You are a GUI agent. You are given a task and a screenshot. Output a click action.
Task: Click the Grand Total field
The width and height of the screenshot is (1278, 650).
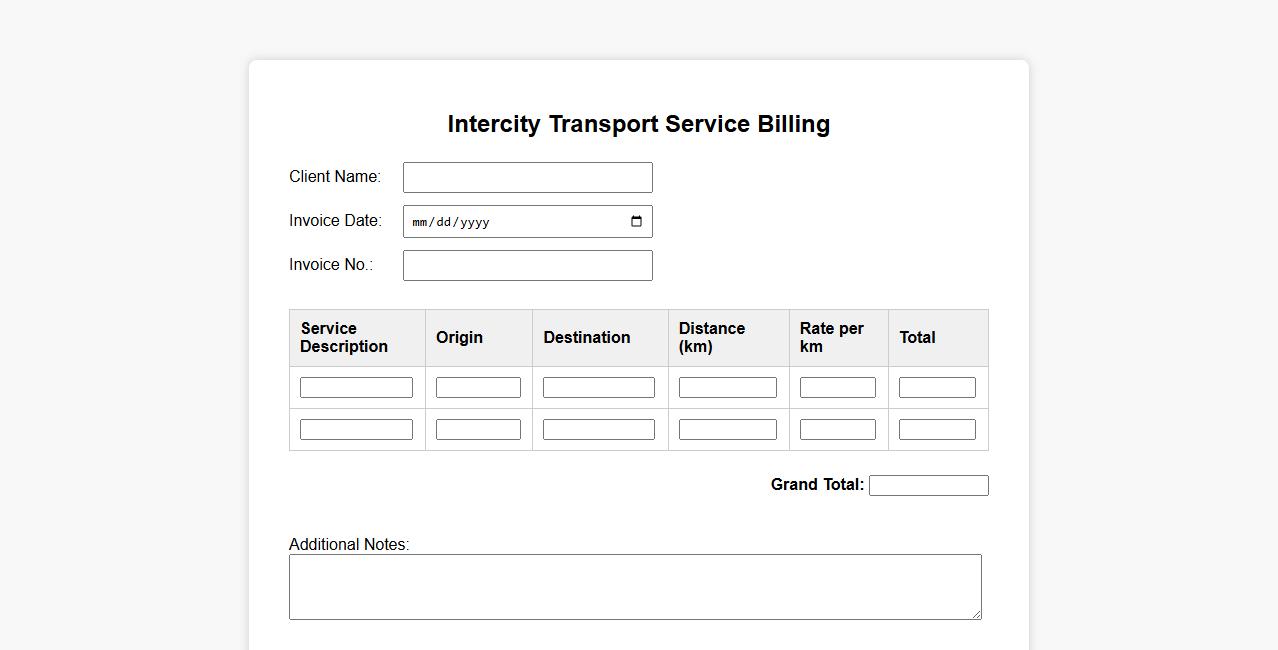point(928,486)
